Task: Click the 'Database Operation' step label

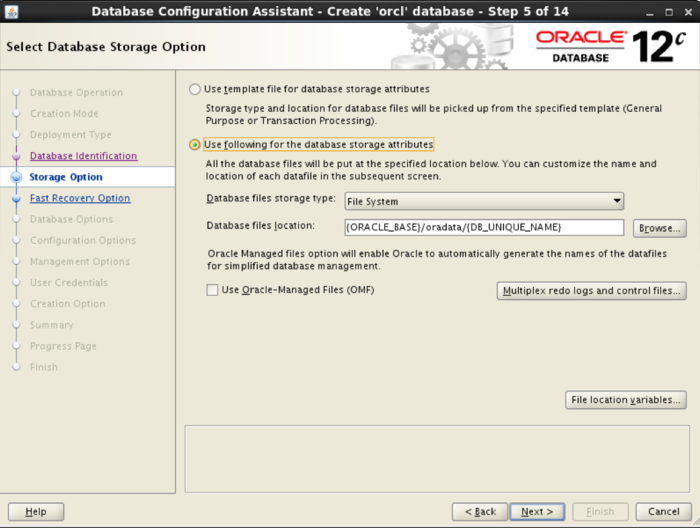Action: (76, 92)
